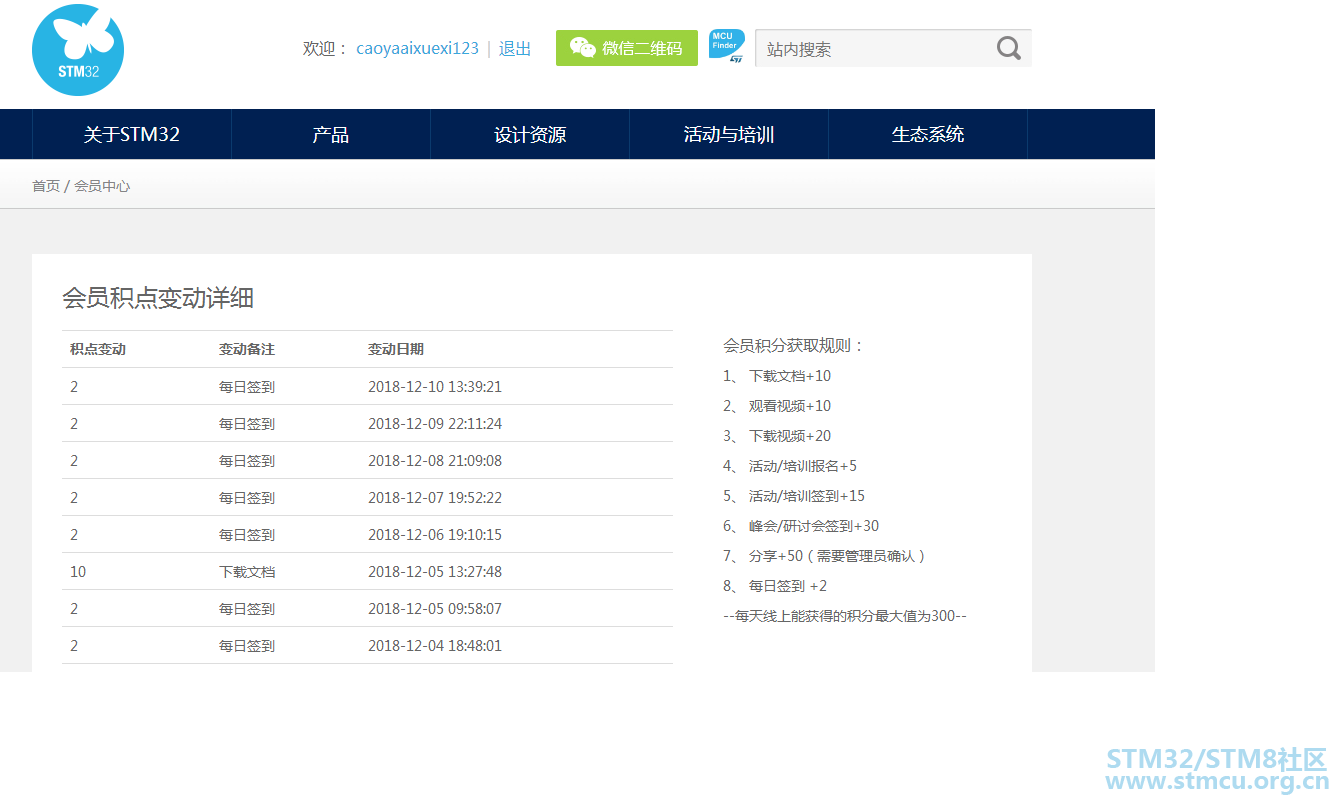Click points value 10 in table
The height and width of the screenshot is (804, 1338).
point(78,572)
